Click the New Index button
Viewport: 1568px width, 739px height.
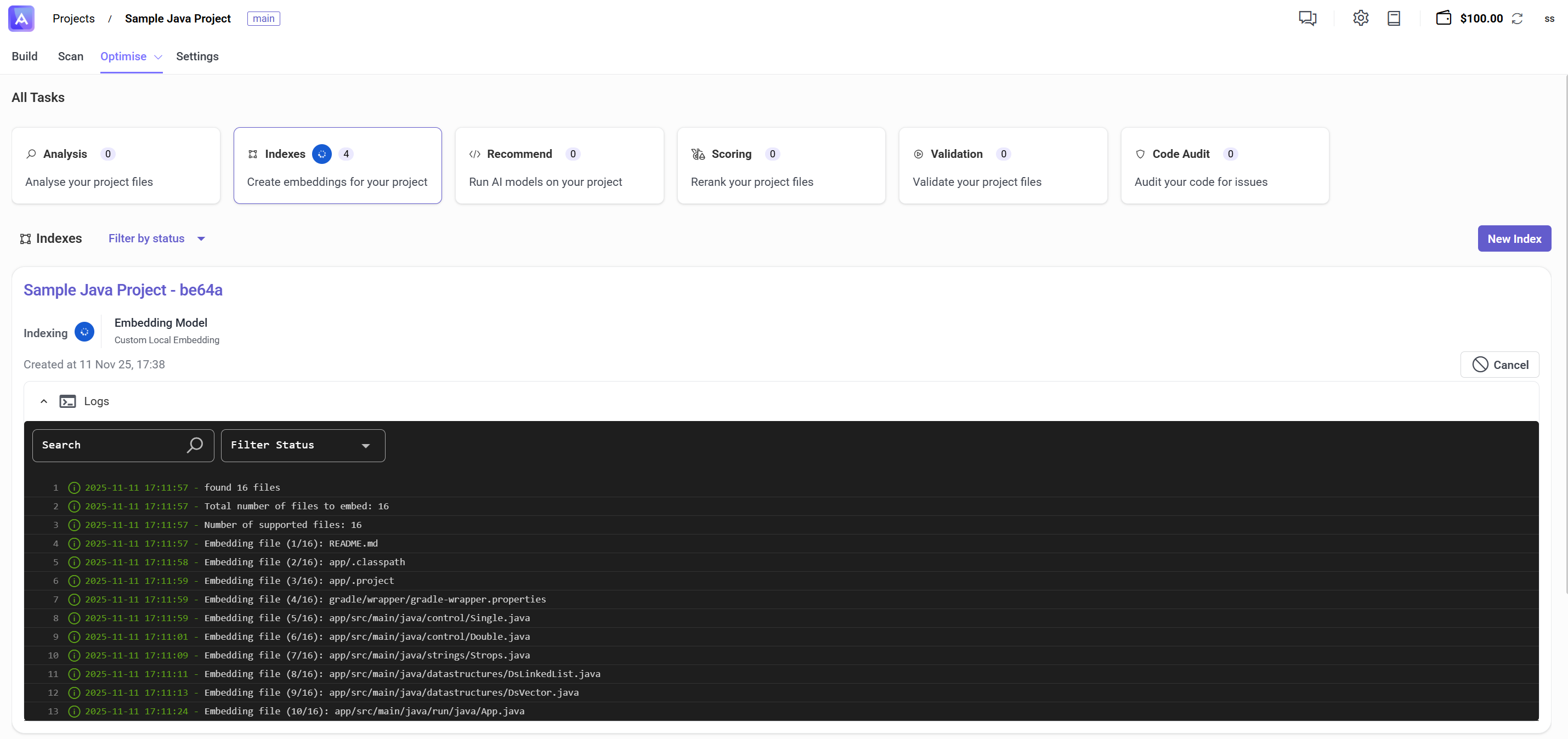(x=1514, y=238)
